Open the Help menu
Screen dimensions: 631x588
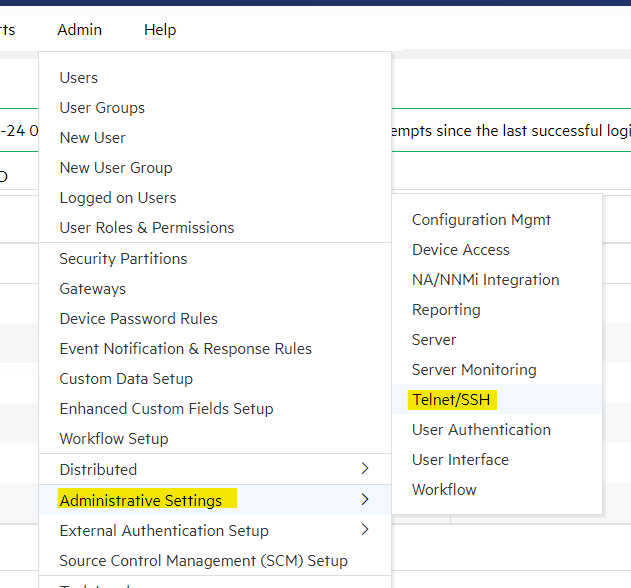coord(160,30)
